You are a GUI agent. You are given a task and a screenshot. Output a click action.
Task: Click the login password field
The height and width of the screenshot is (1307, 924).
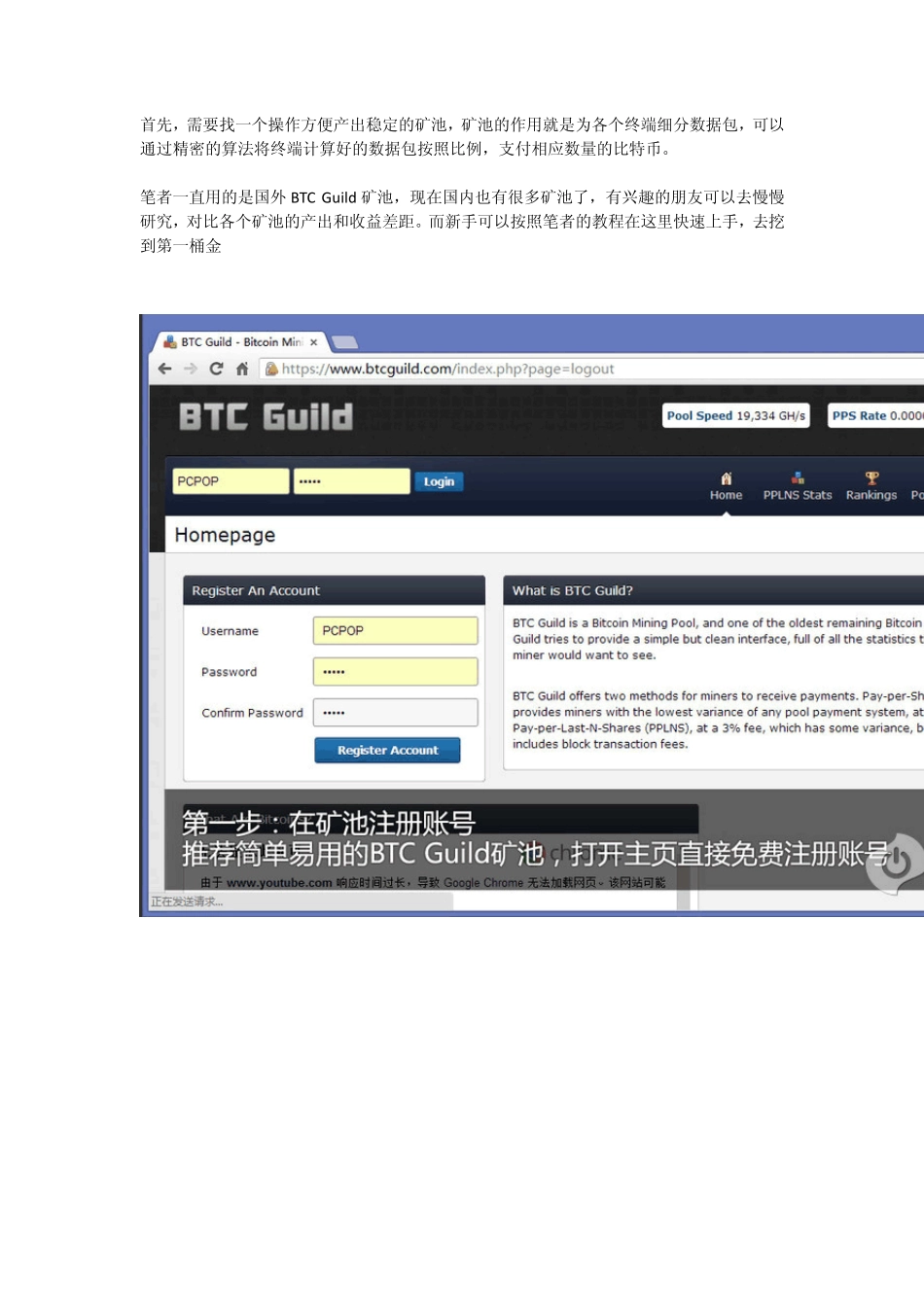[x=352, y=481]
